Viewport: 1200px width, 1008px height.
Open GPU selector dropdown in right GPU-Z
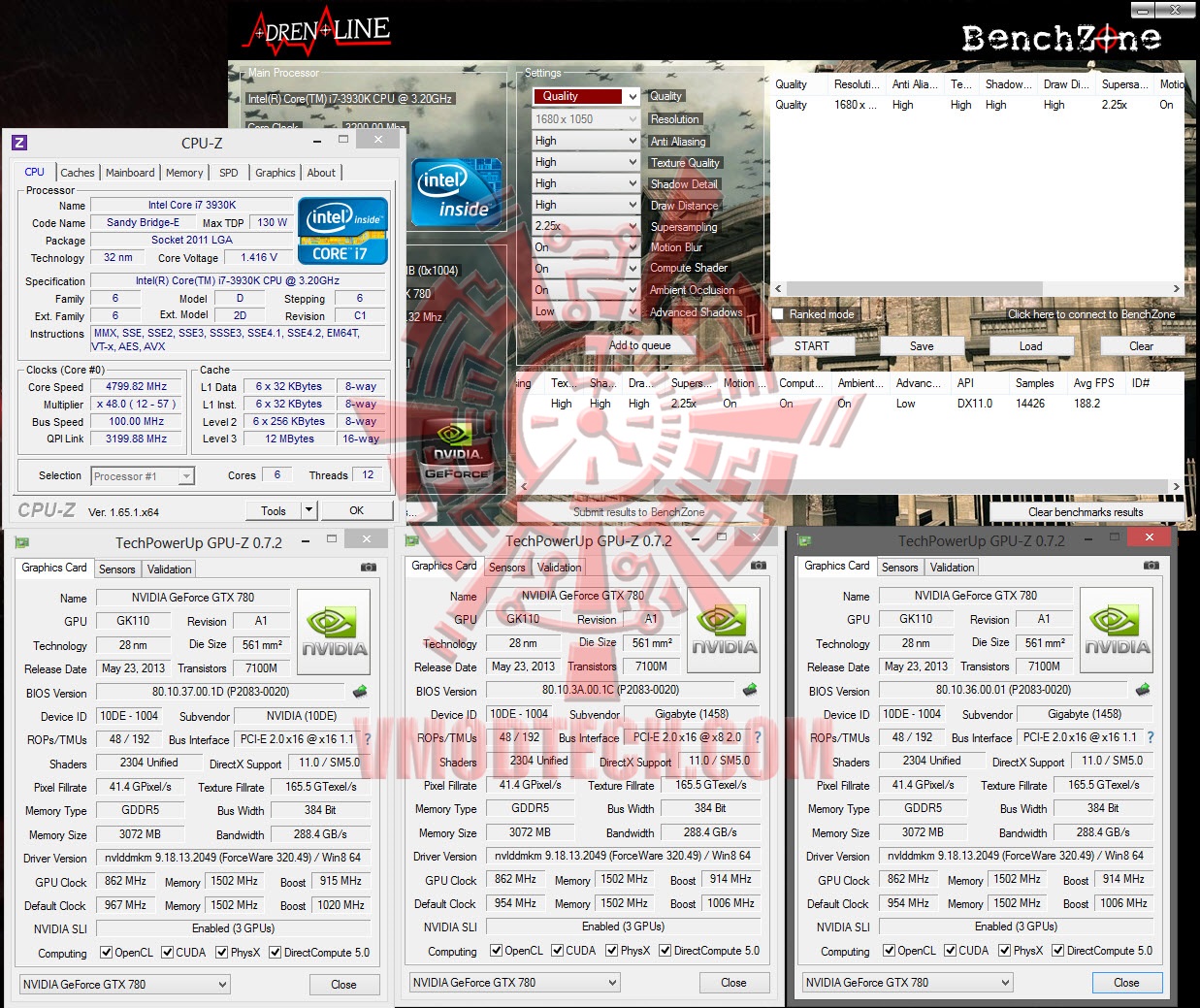pos(907,982)
